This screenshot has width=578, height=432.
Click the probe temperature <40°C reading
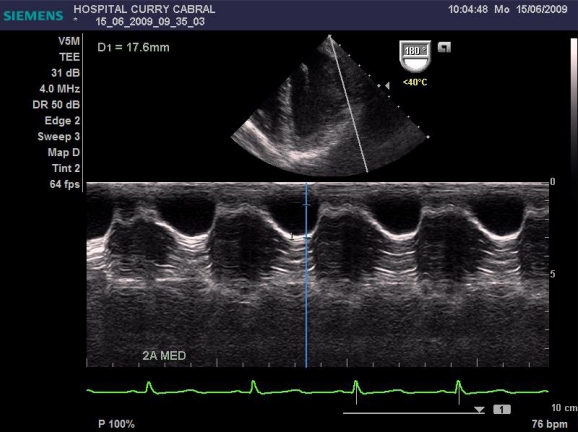point(415,82)
